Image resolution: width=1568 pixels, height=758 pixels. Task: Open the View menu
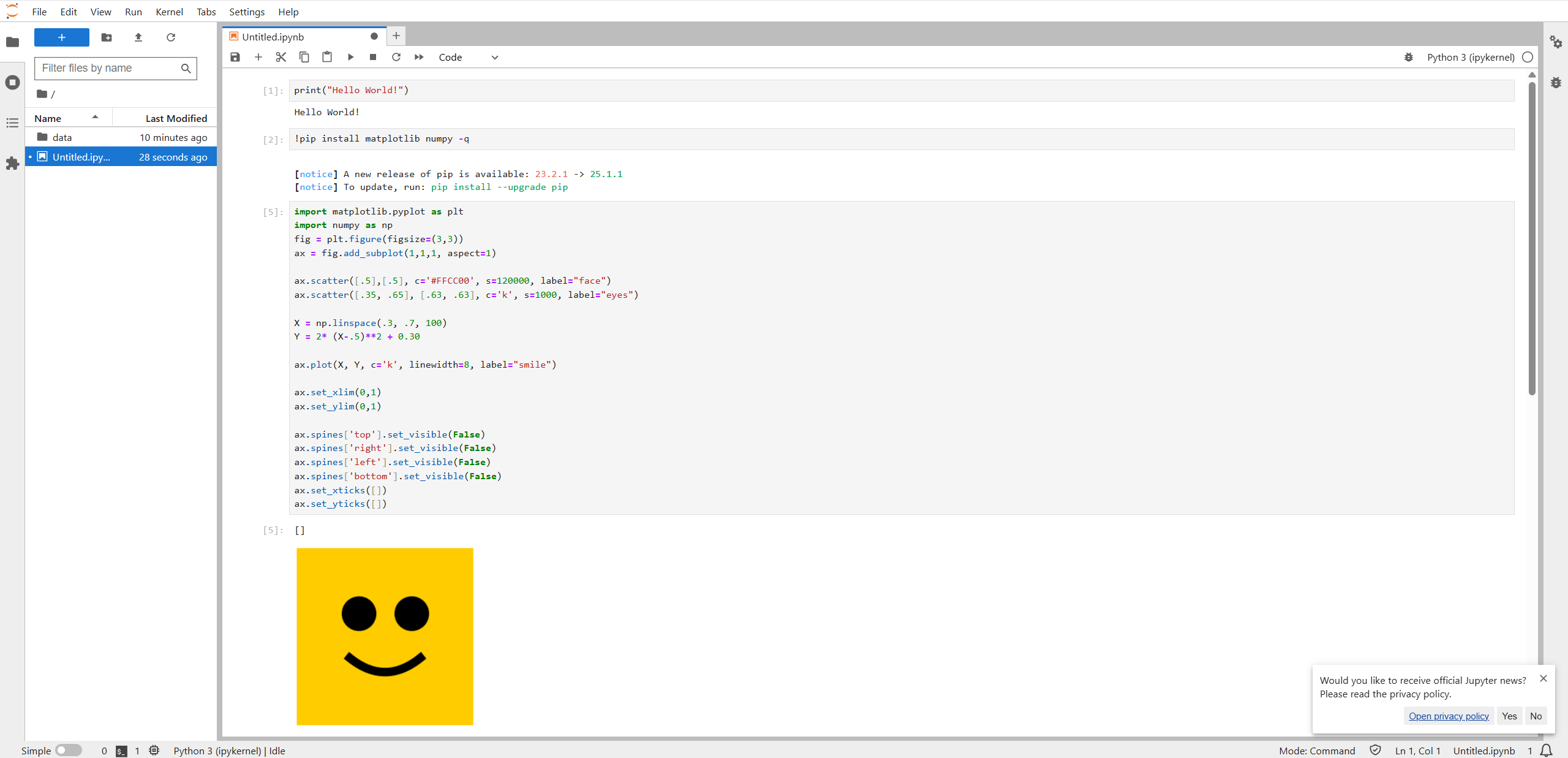[x=100, y=12]
